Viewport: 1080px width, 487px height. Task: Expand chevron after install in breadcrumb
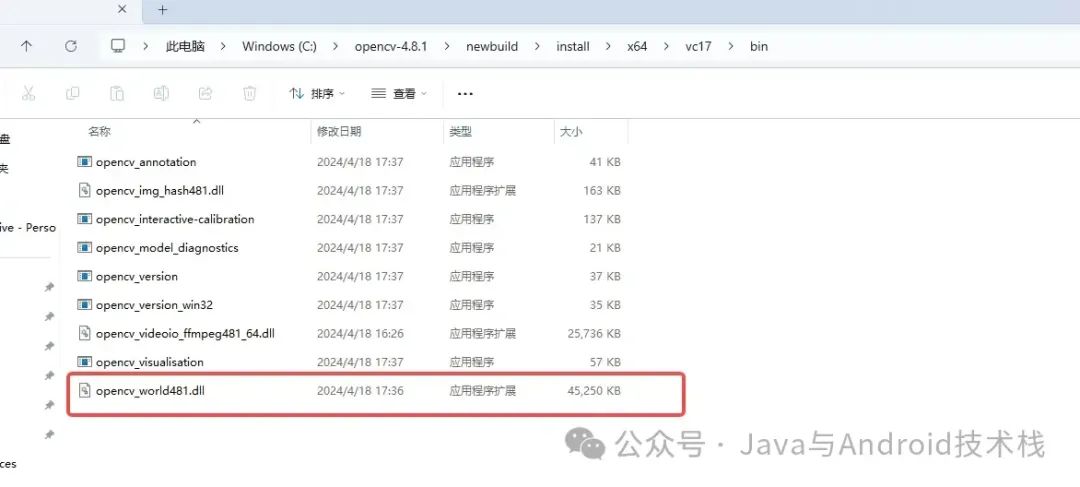point(608,47)
